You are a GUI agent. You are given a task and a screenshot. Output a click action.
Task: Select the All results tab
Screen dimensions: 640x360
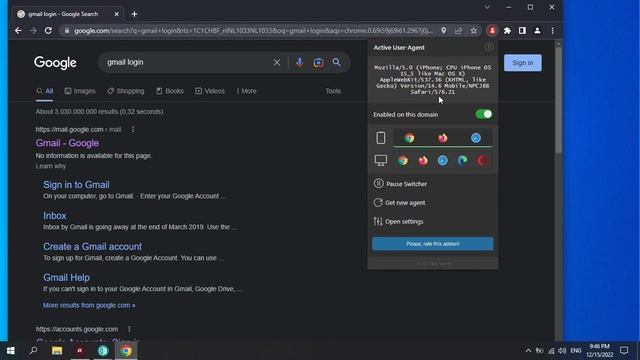[x=44, y=91]
